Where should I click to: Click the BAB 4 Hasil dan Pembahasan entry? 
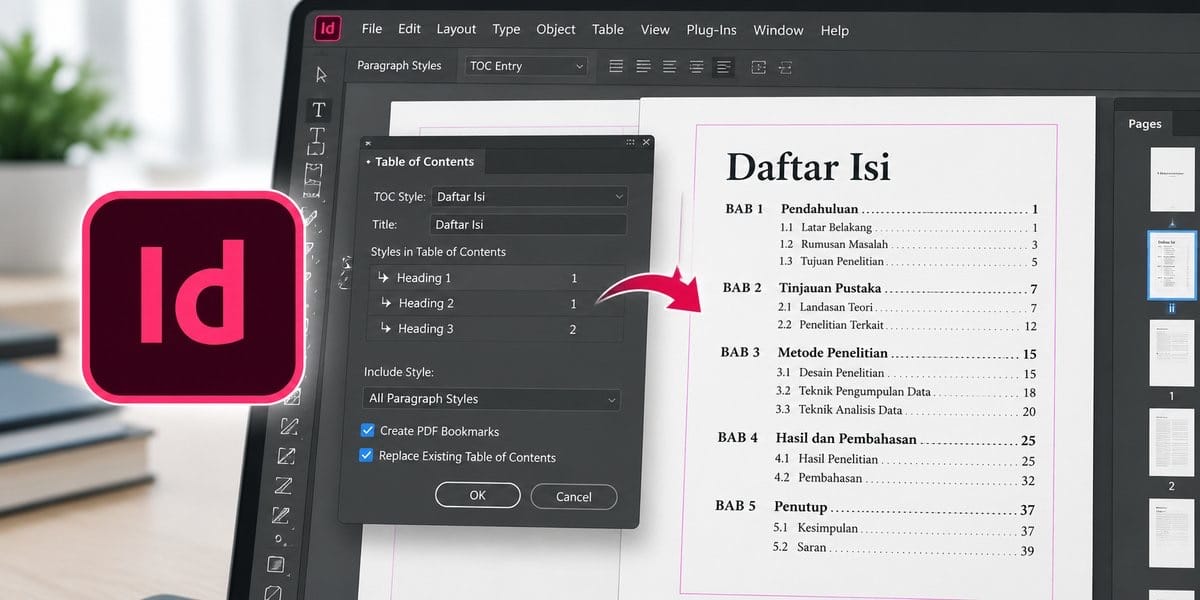point(877,440)
